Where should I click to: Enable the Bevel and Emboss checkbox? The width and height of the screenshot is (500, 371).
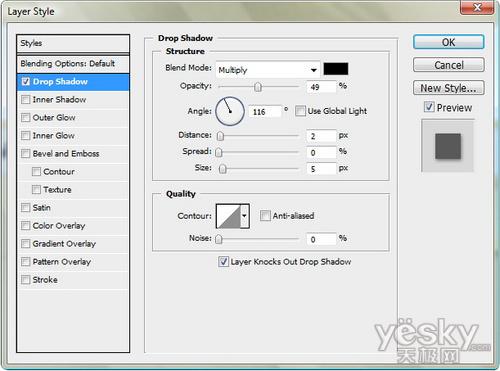[x=25, y=154]
